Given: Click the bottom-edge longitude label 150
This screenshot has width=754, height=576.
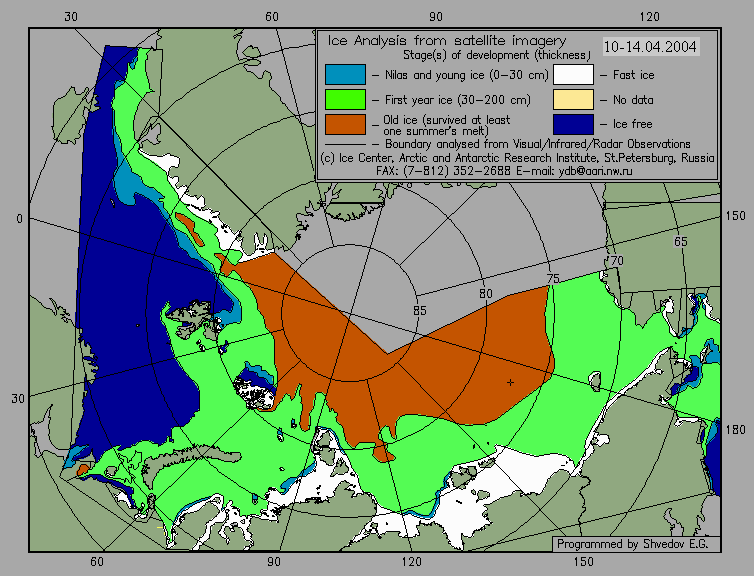Looking at the screenshot, I should point(583,562).
